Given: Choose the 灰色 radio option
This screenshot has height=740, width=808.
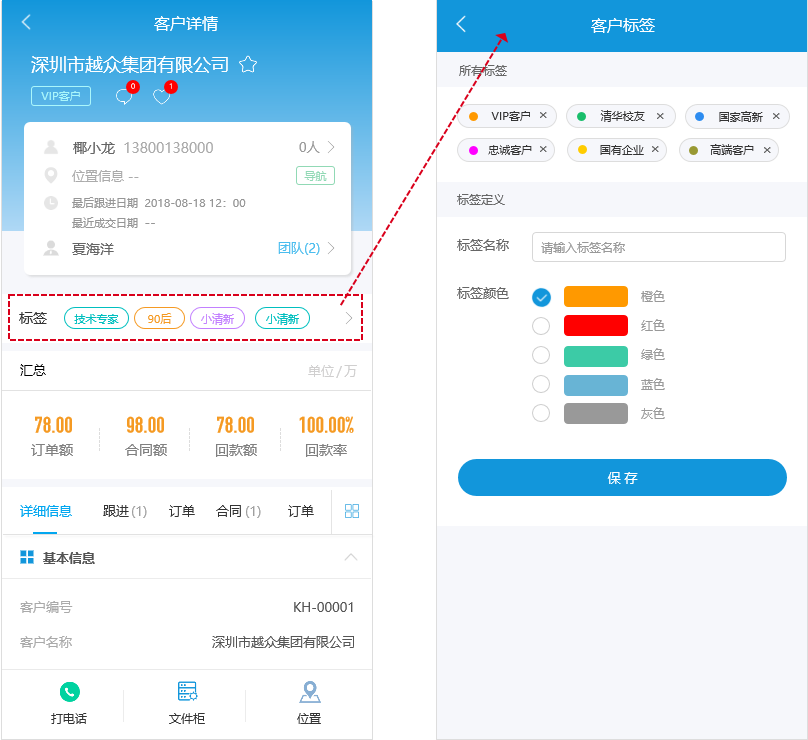Looking at the screenshot, I should click(x=541, y=413).
